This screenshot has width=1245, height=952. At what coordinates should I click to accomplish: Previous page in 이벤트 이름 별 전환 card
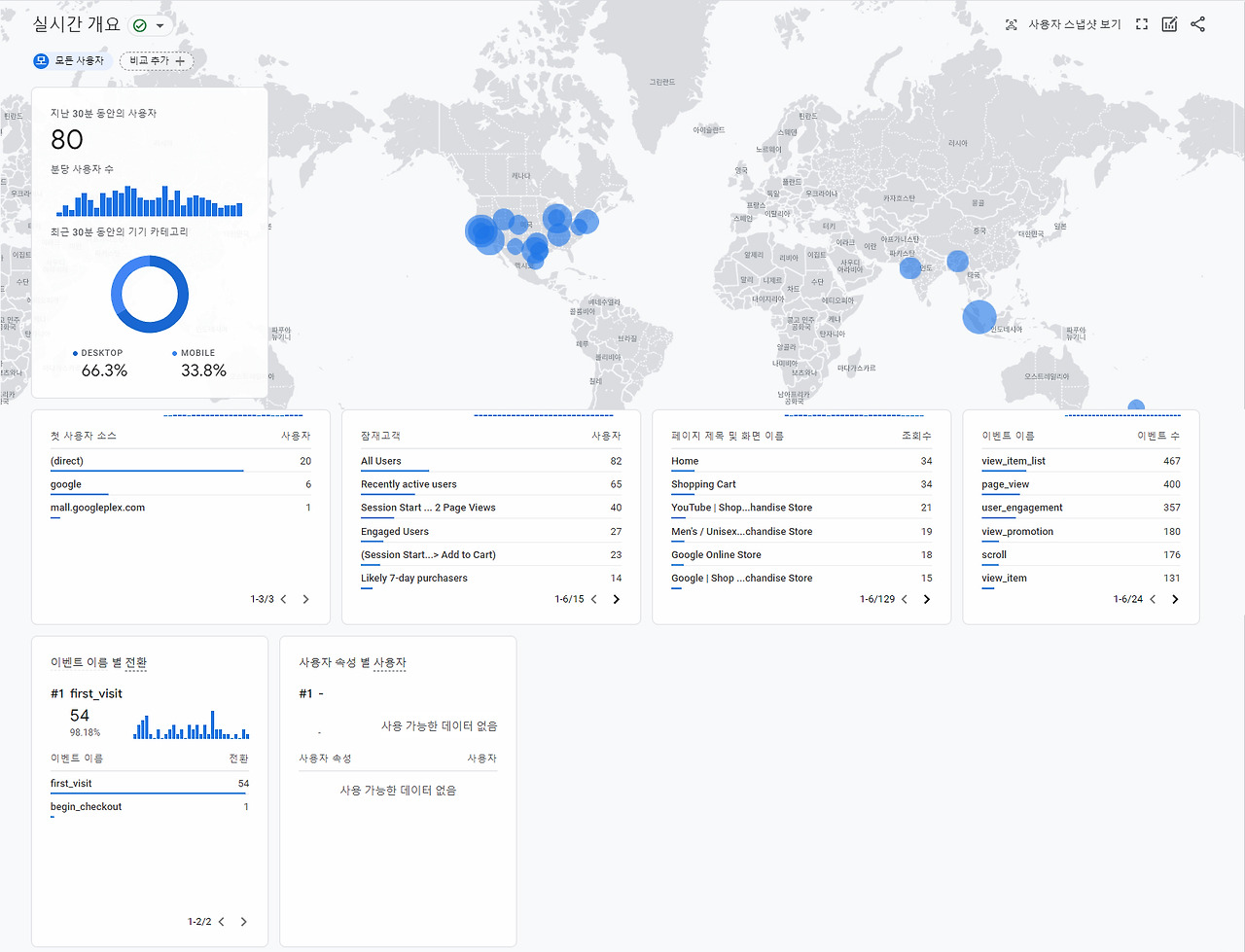(x=221, y=922)
